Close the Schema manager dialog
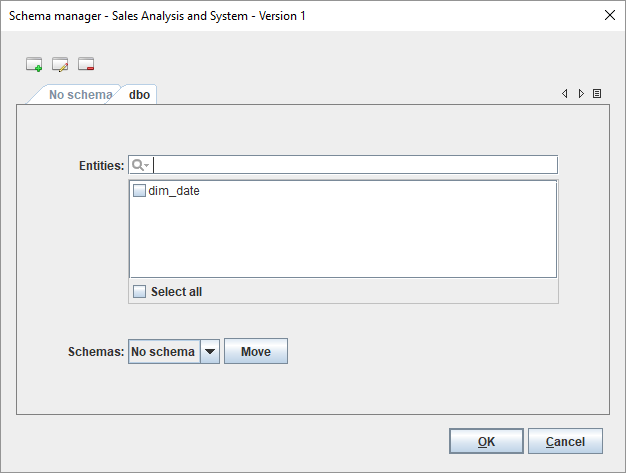The height and width of the screenshot is (473, 626). coord(610,14)
